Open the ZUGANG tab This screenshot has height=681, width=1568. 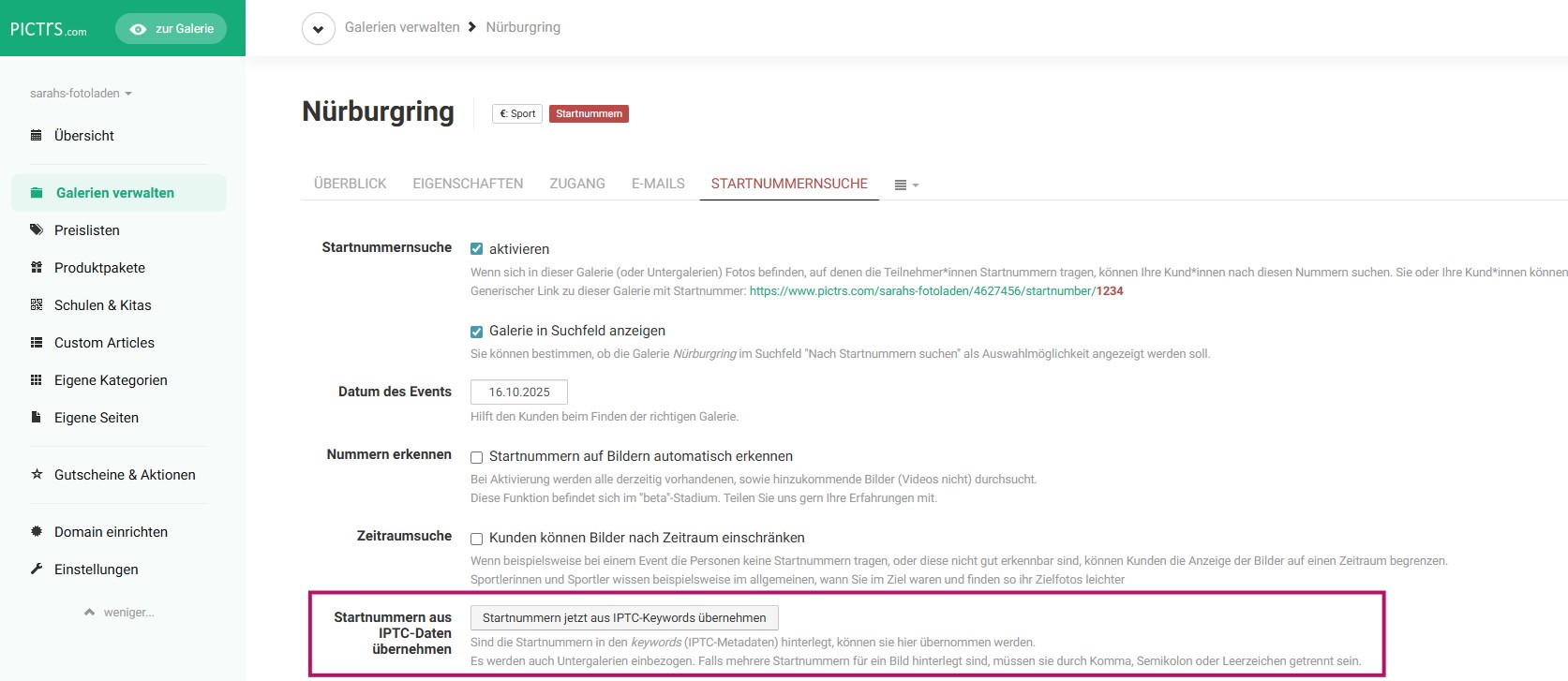point(577,184)
